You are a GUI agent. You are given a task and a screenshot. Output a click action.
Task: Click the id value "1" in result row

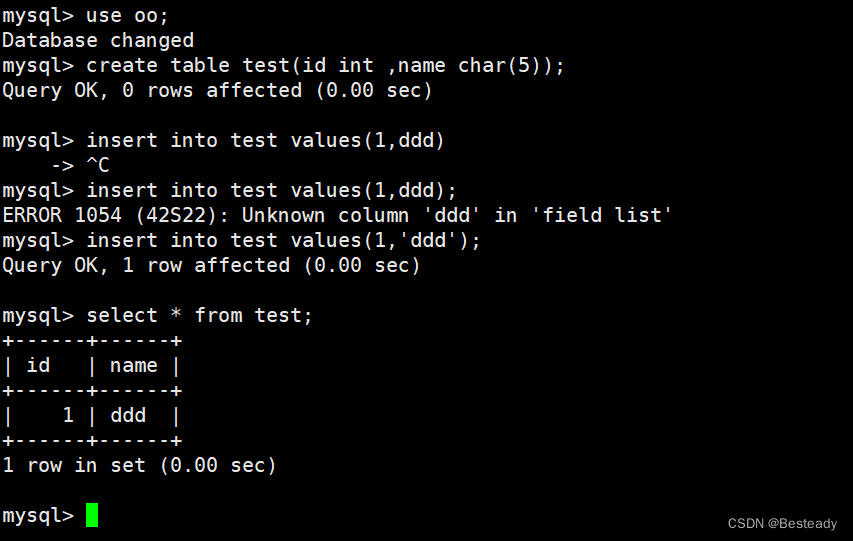pyautogui.click(x=68, y=415)
